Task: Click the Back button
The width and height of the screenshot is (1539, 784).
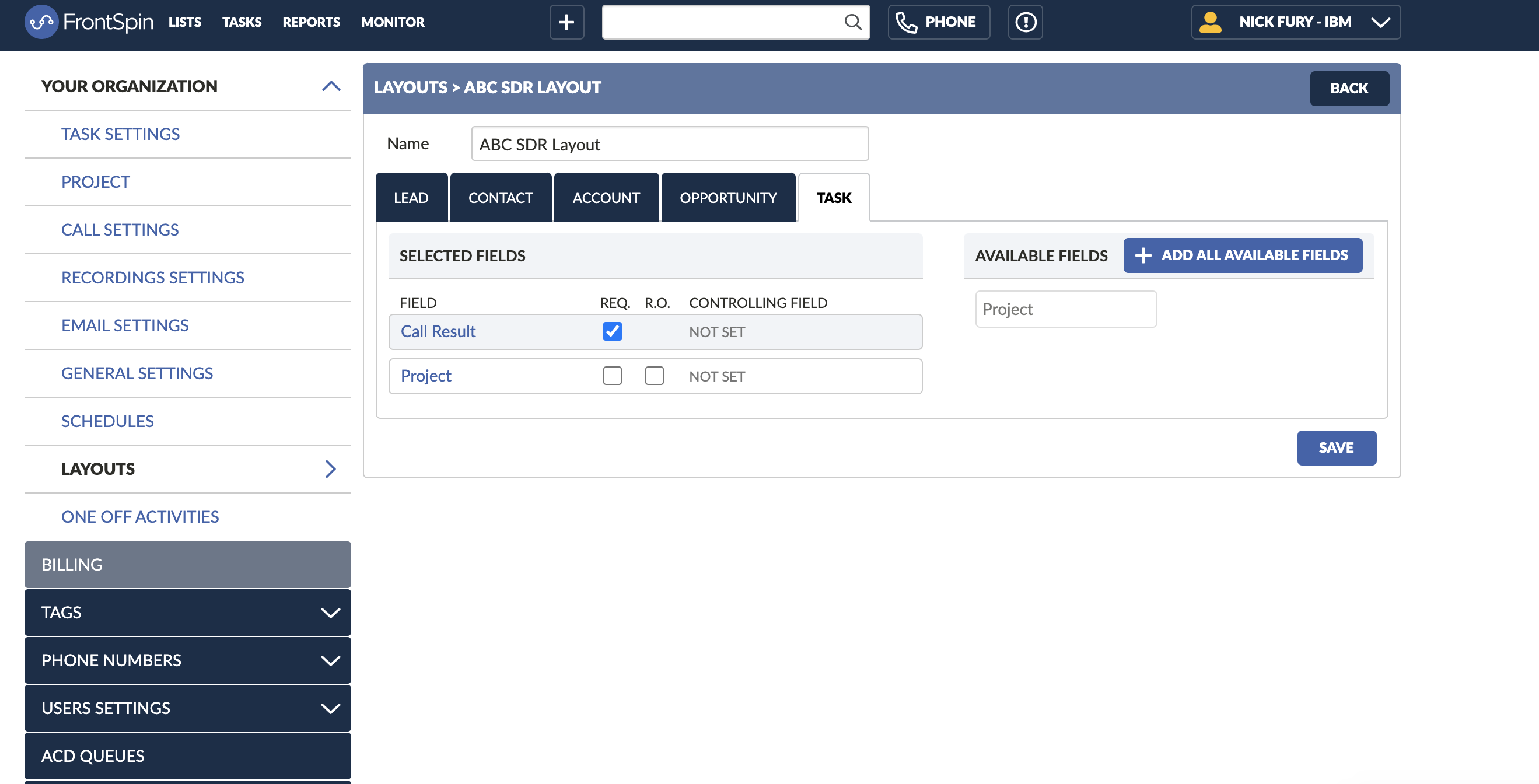Action: [x=1348, y=89]
